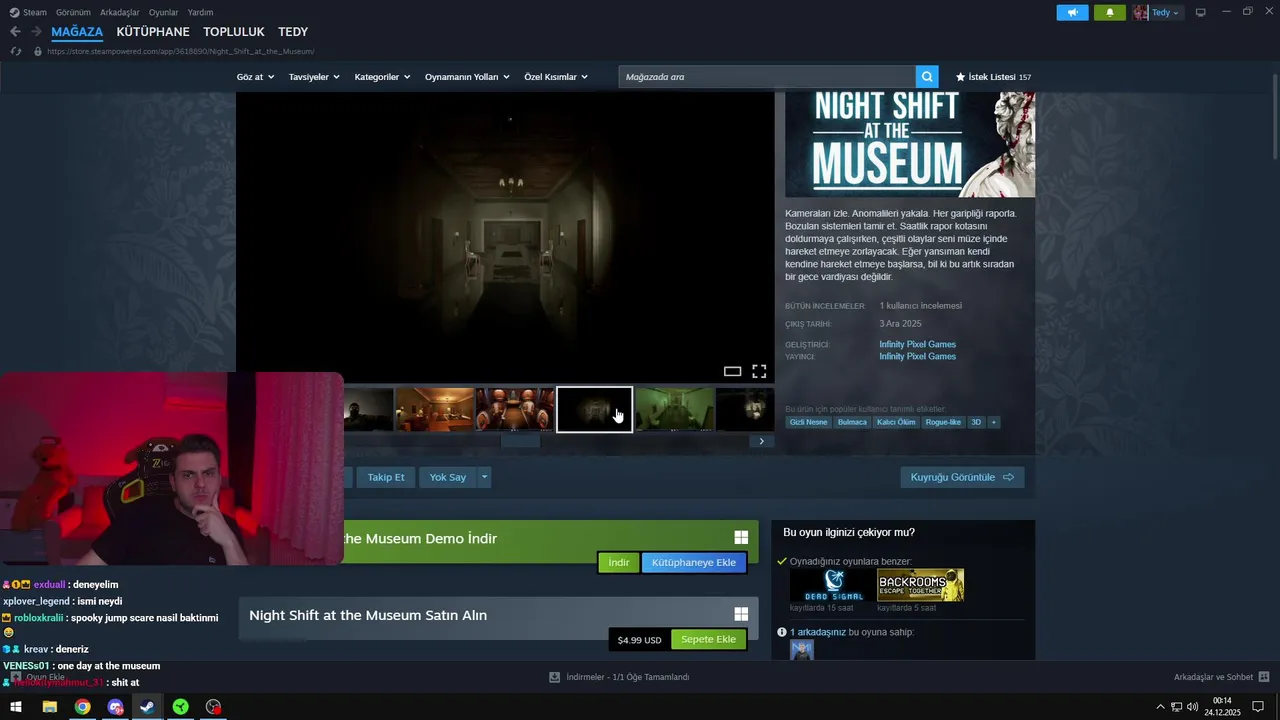Image resolution: width=1280 pixels, height=720 pixels.
Task: Open OBS Studio from the taskbar
Action: [x=213, y=707]
